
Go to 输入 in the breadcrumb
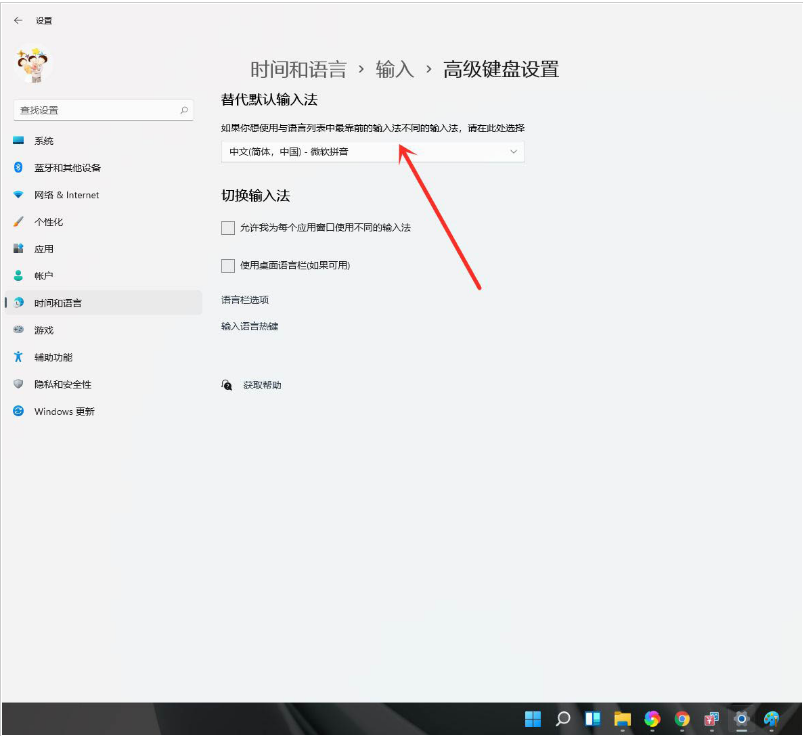coord(394,69)
